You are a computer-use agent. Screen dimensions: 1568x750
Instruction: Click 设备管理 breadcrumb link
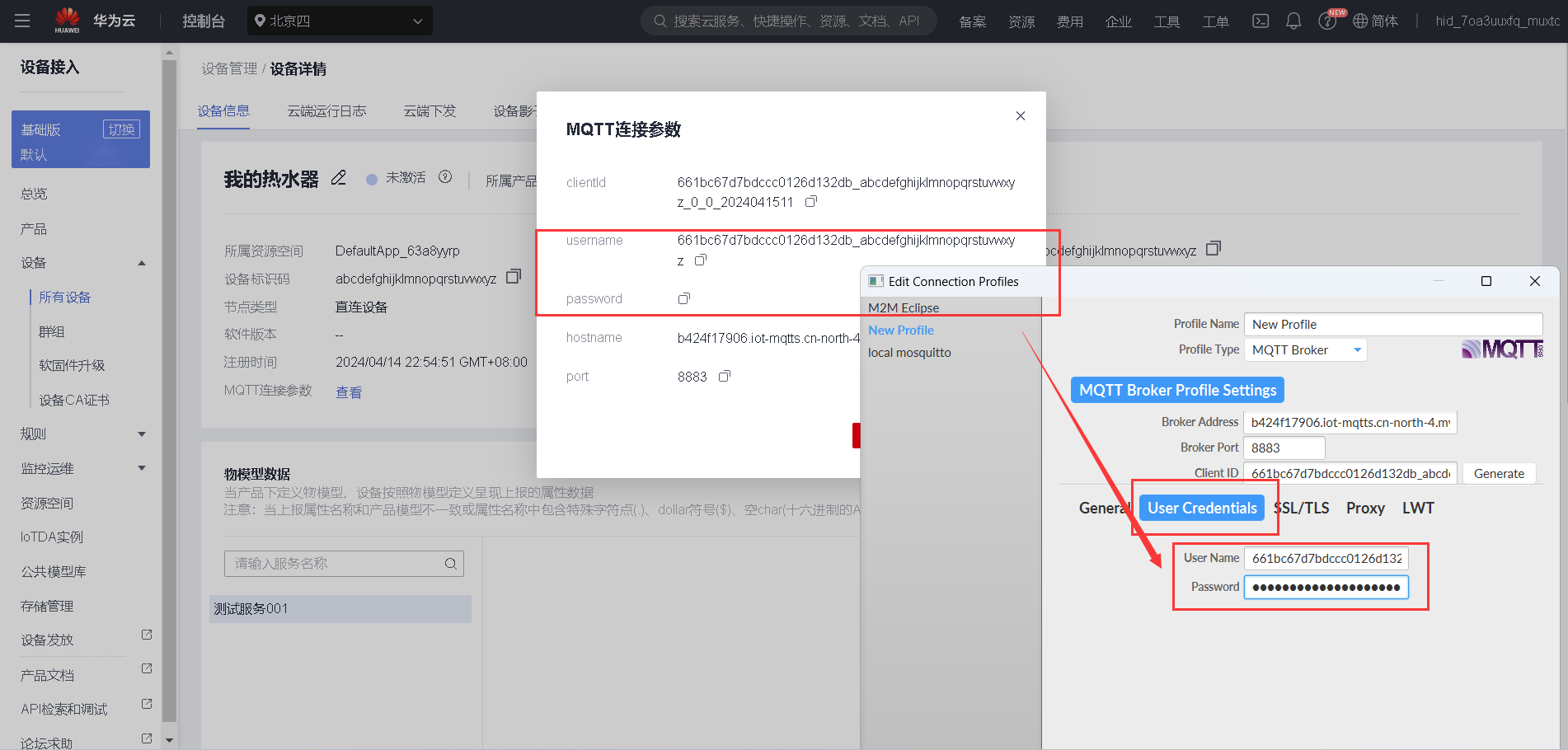[x=229, y=68]
